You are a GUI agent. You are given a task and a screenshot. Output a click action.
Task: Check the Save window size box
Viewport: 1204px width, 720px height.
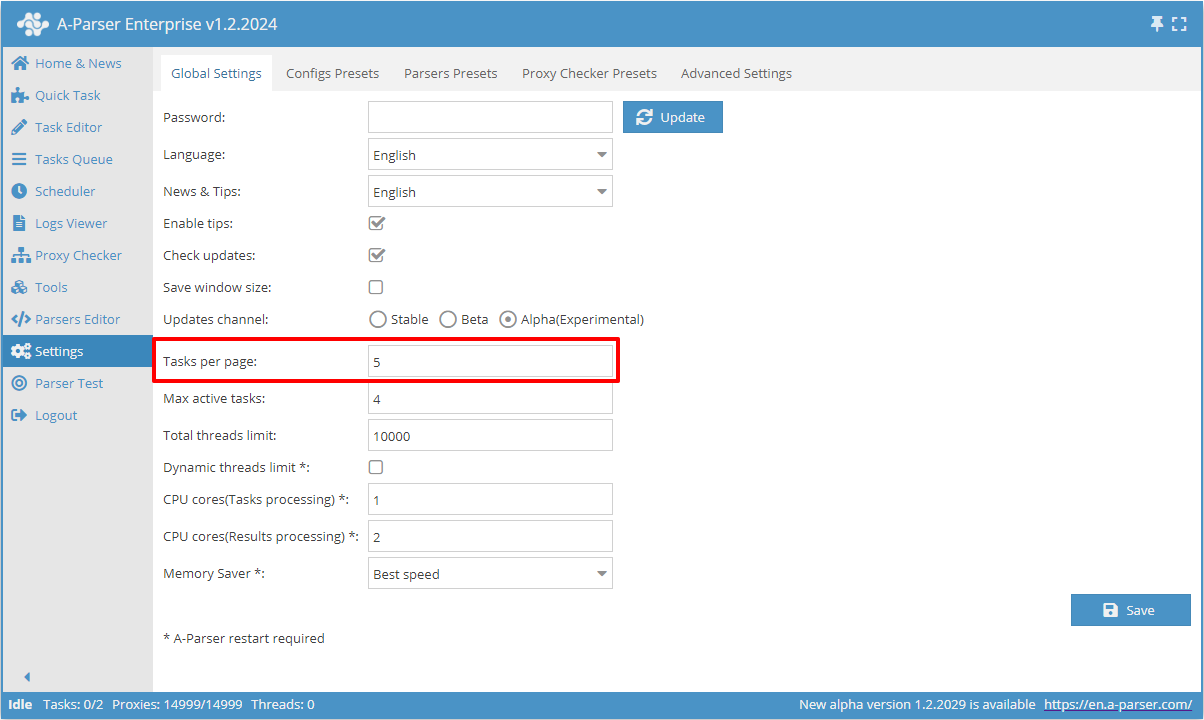376,288
